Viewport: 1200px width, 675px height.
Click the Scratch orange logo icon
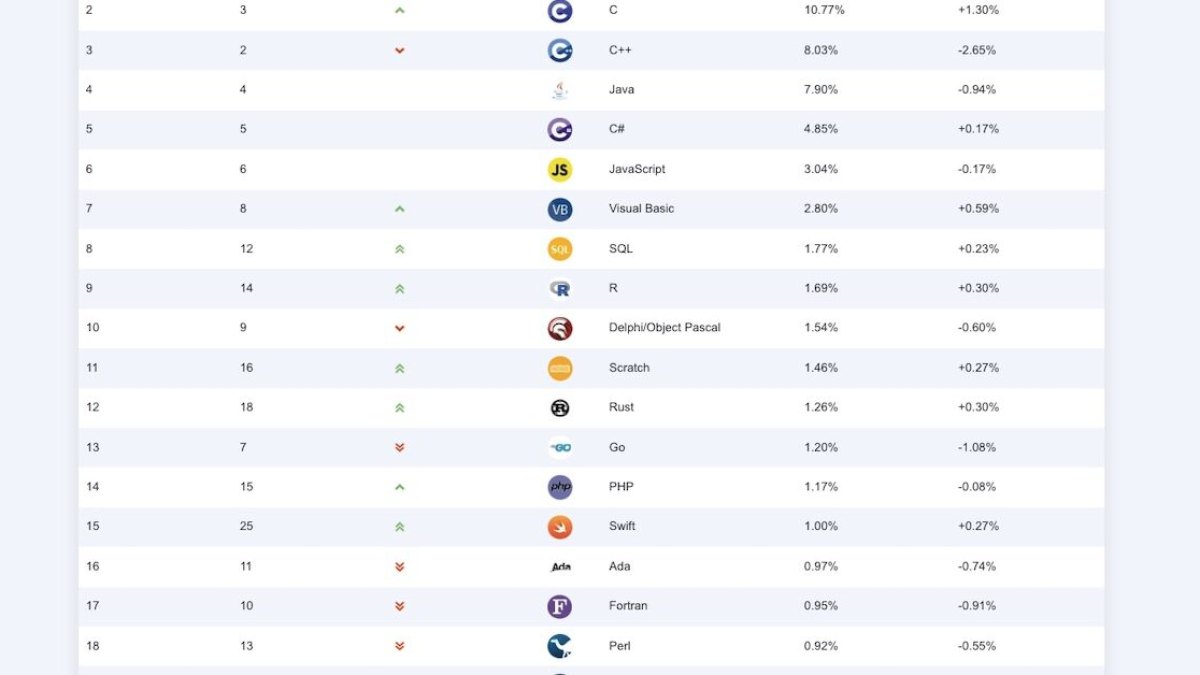coord(560,368)
